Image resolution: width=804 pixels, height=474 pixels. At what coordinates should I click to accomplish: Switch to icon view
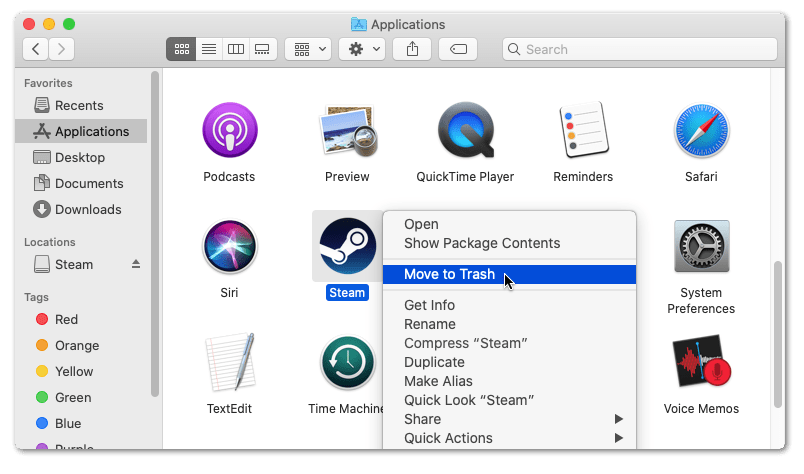[x=182, y=49]
